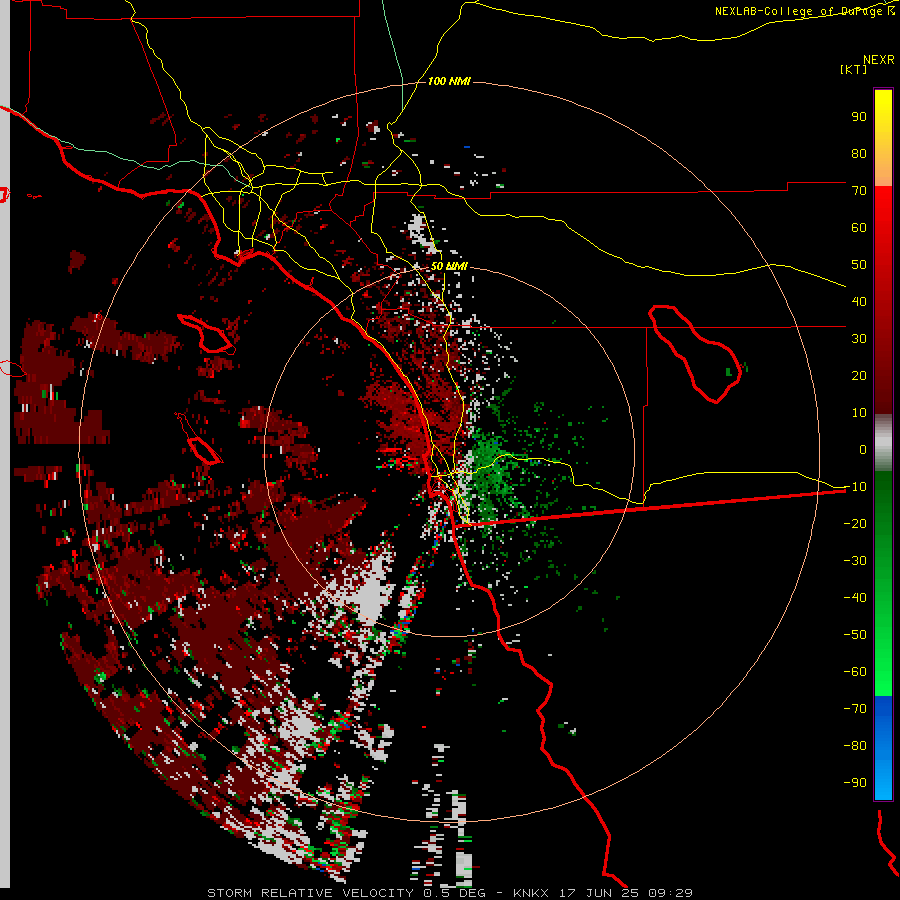Click the 0 knot scale value
Viewport: 900px width, 900px height.
click(x=863, y=450)
